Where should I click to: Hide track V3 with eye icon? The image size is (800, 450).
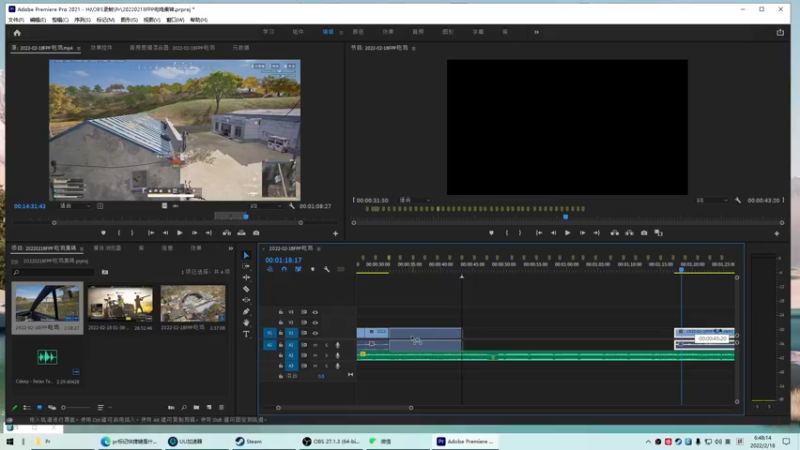click(315, 312)
